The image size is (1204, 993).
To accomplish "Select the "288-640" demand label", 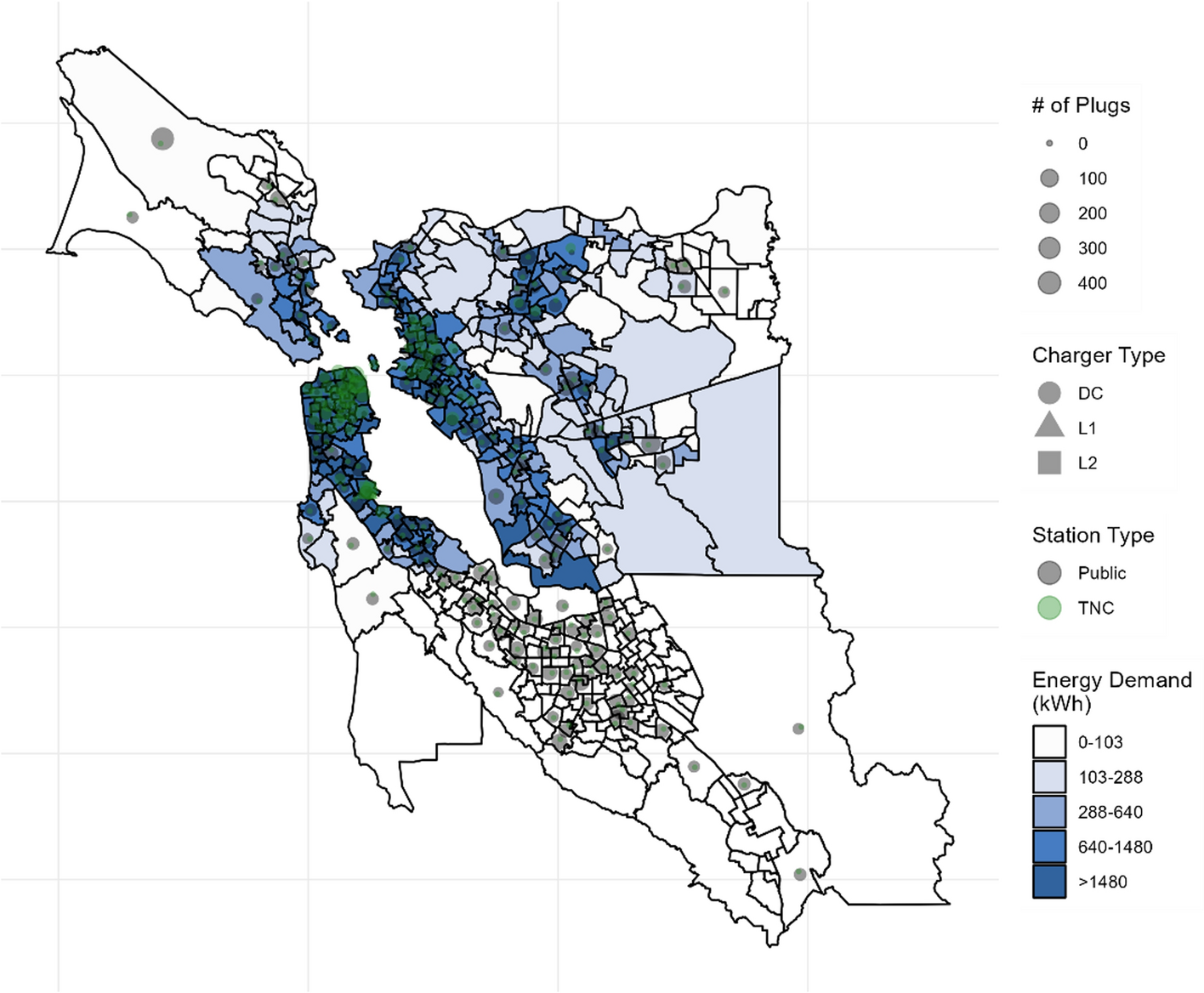I will coord(1110,812).
